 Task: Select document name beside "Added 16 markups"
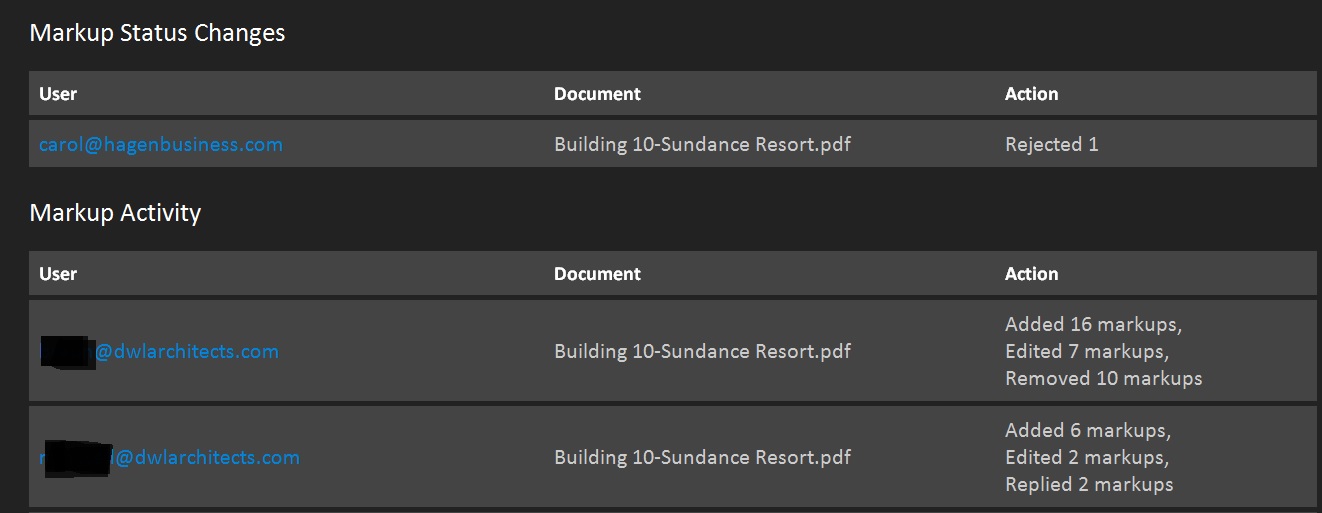[x=702, y=352]
